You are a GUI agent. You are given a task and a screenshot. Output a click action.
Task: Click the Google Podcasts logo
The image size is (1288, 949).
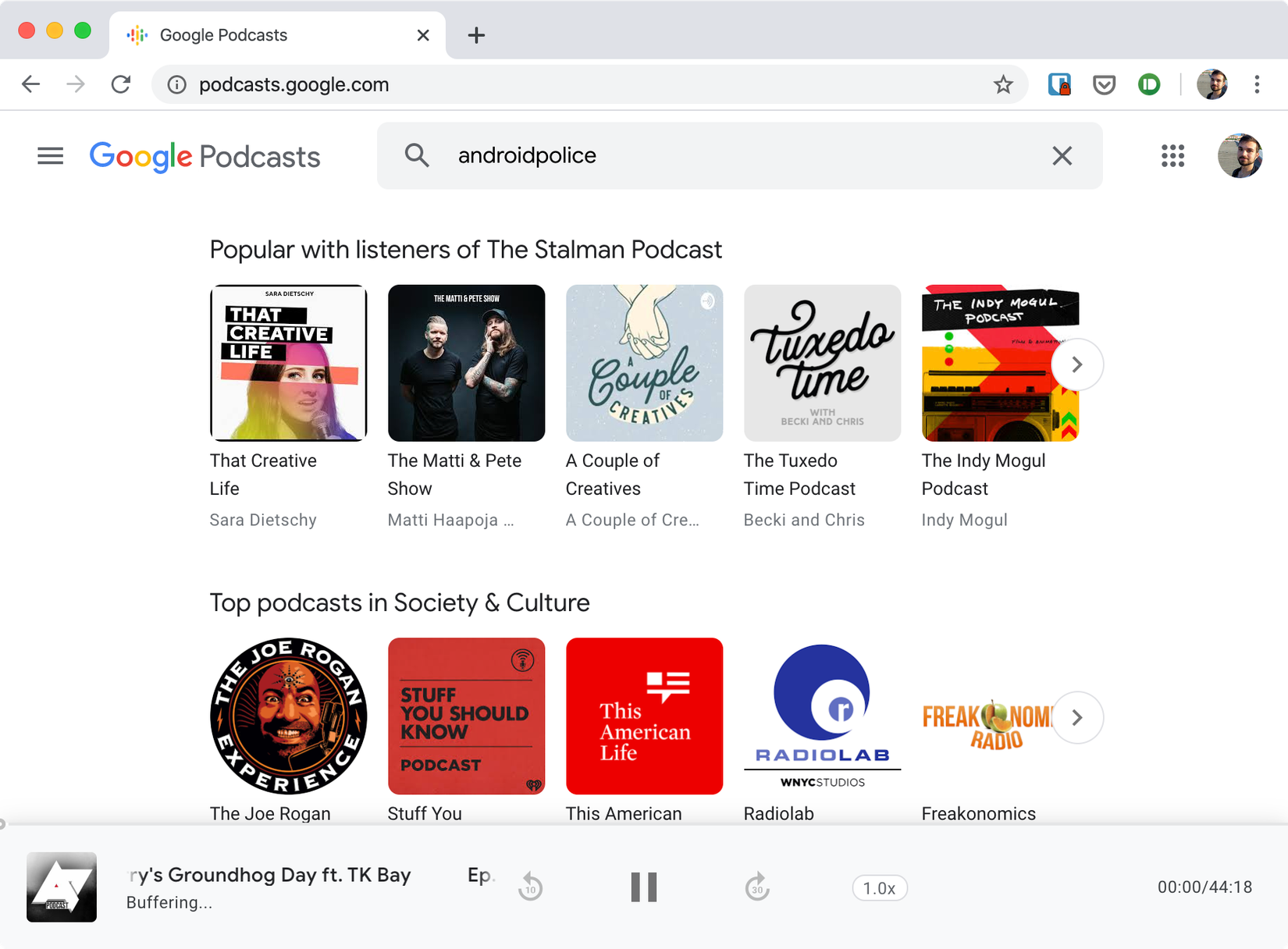coord(205,156)
